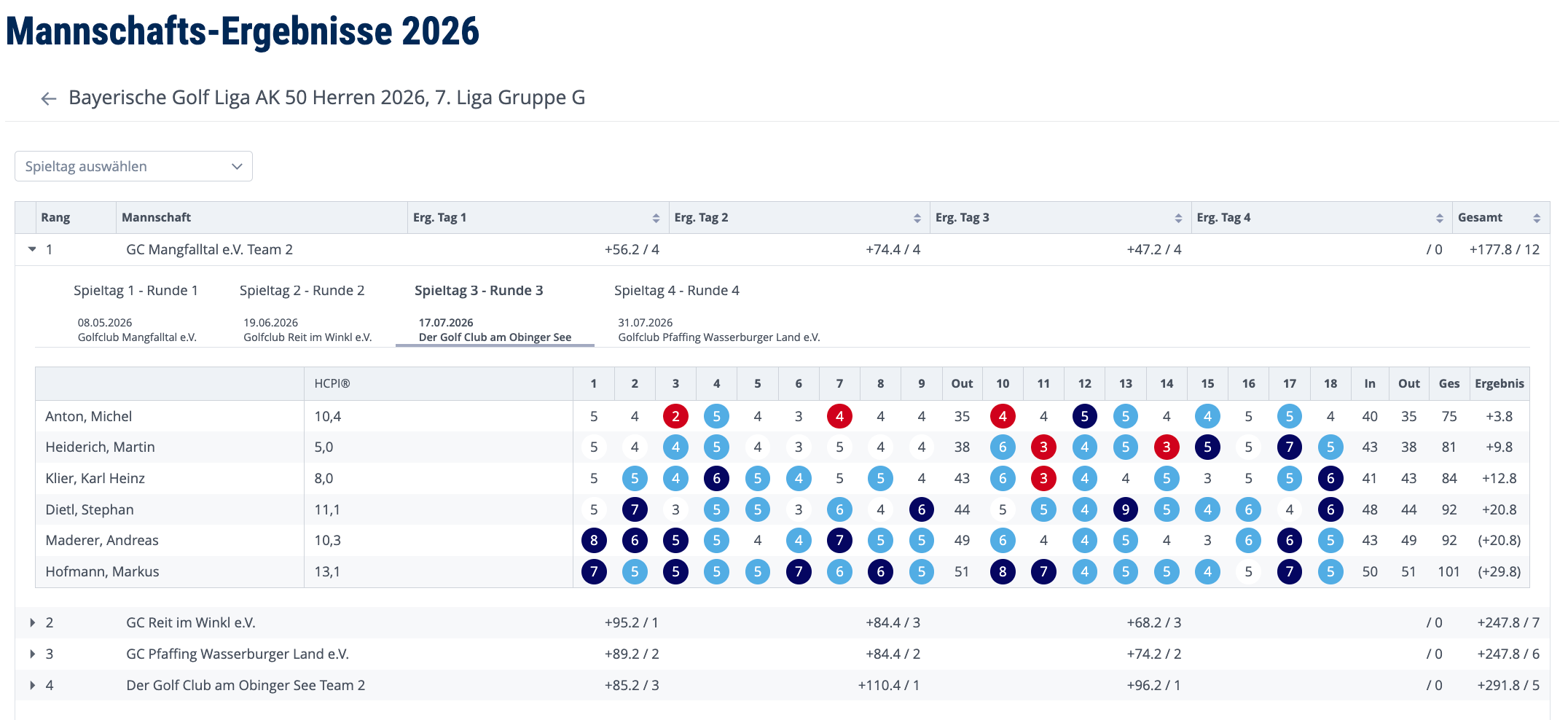Click the date 31.07.2026
This screenshot has height=720, width=1568.
[x=646, y=322]
